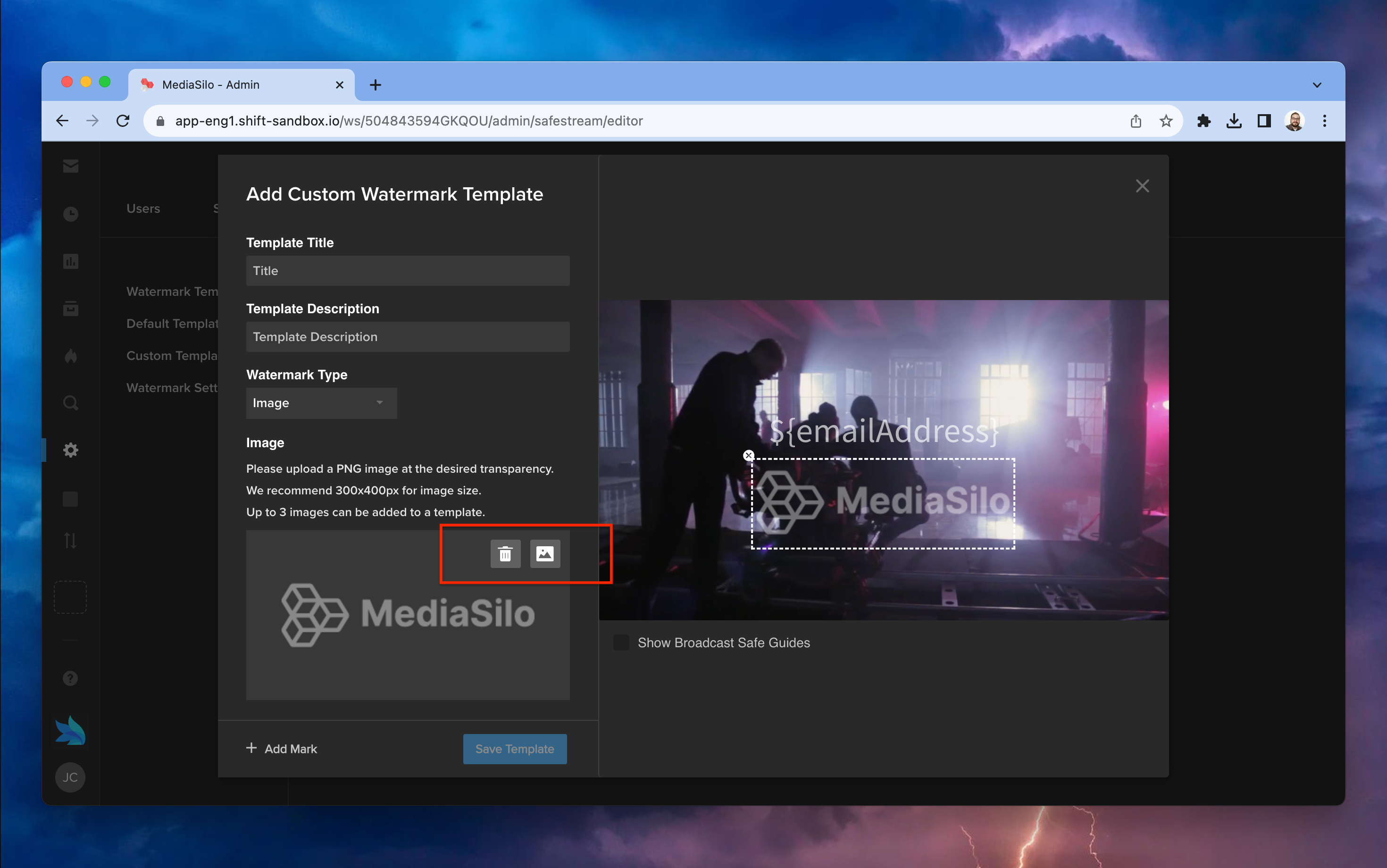
Task: Enable Show Broadcast Safe Guides checkbox
Action: 621,643
